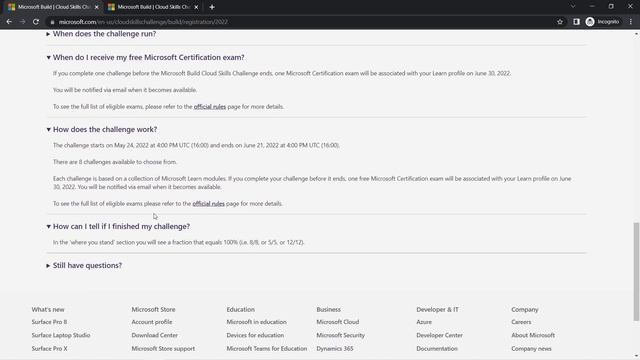Open Company news footer link

pyautogui.click(x=531, y=349)
